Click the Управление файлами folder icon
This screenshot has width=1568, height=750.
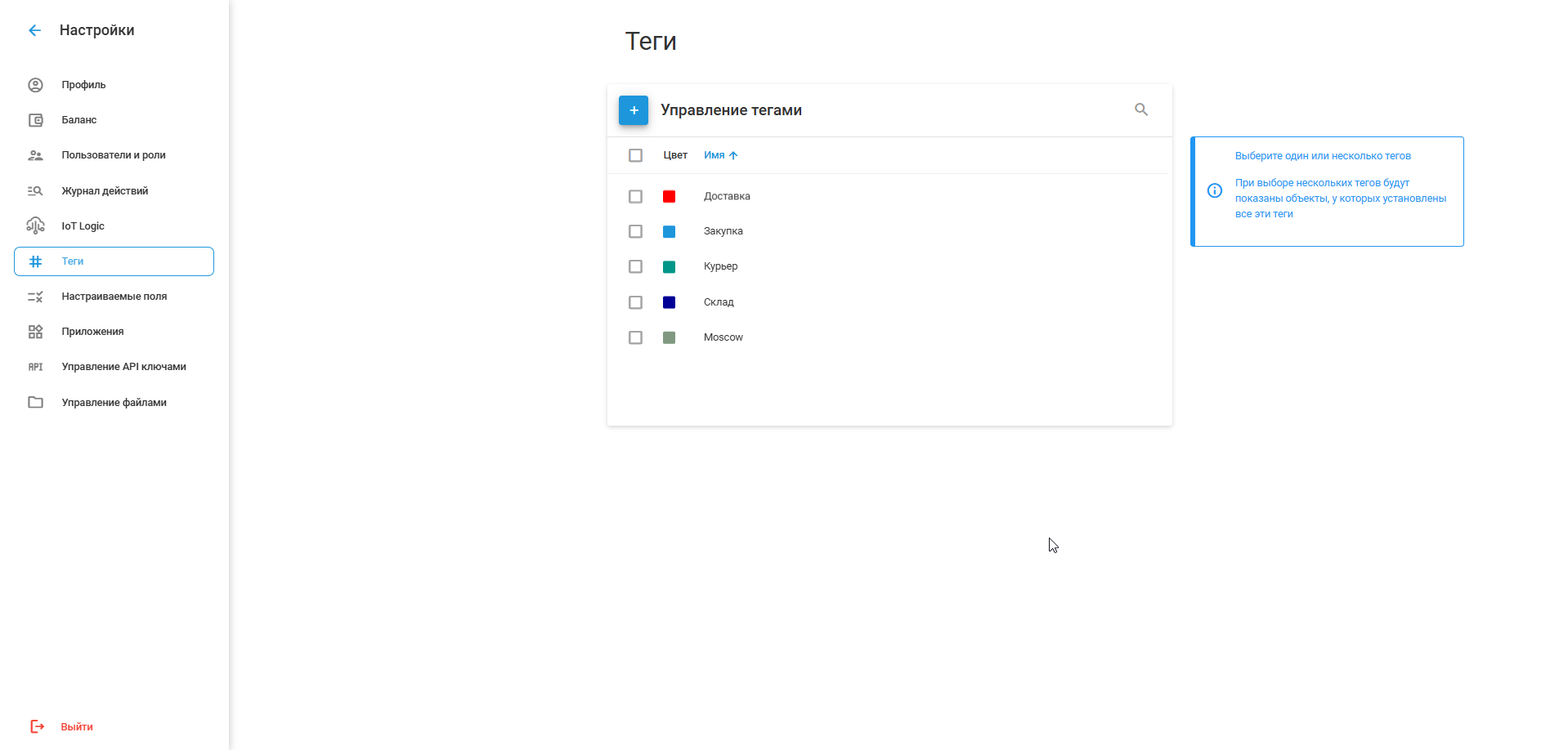(35, 403)
